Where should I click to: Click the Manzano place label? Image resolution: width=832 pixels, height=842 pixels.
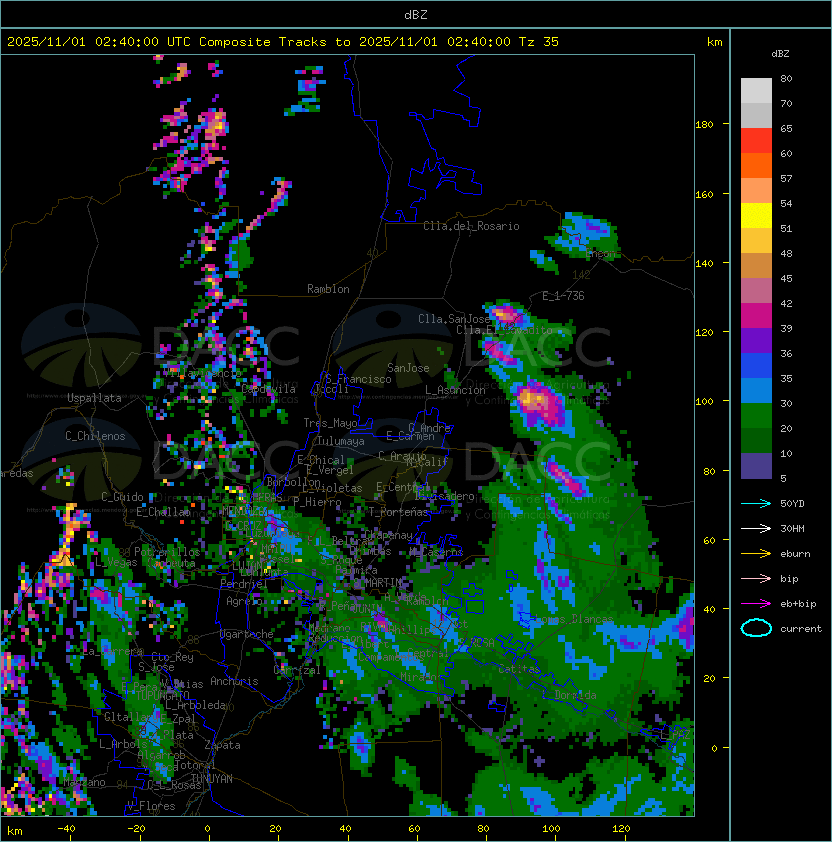(x=84, y=782)
